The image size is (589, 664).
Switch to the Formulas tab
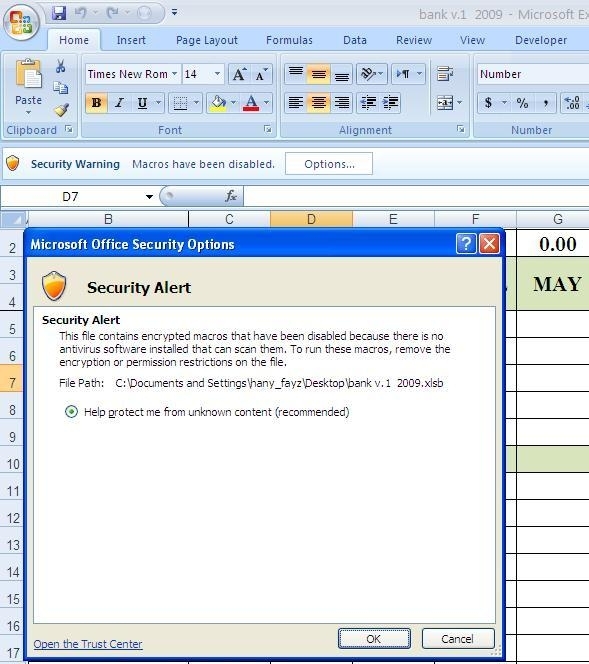[289, 40]
